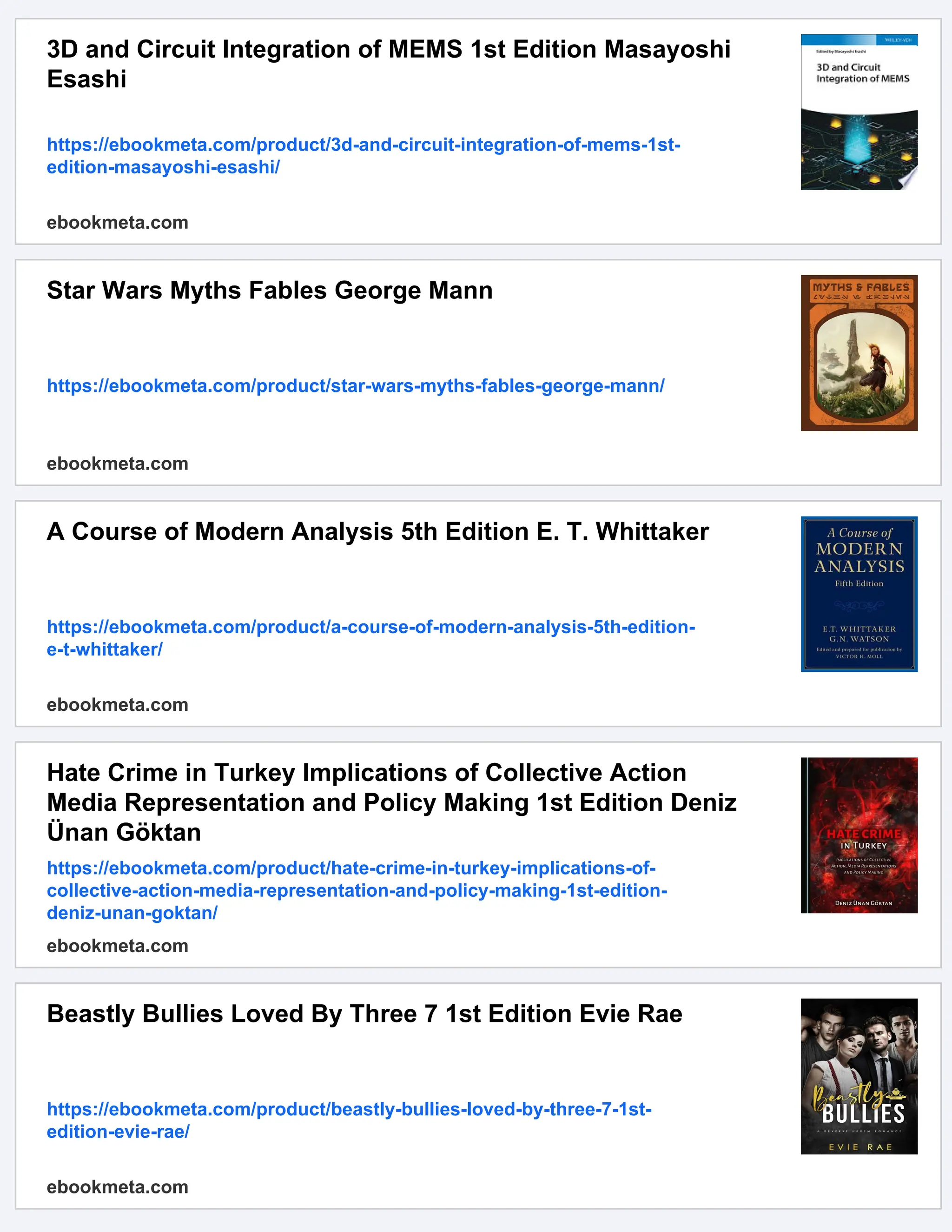Image resolution: width=952 pixels, height=1232 pixels.
Task: Click ebookmeta.com under the Beastly Bullies card
Action: coord(117,1187)
